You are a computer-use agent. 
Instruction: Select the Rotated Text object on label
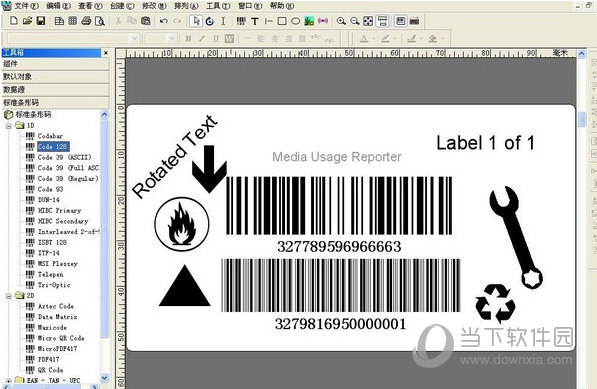tap(175, 156)
